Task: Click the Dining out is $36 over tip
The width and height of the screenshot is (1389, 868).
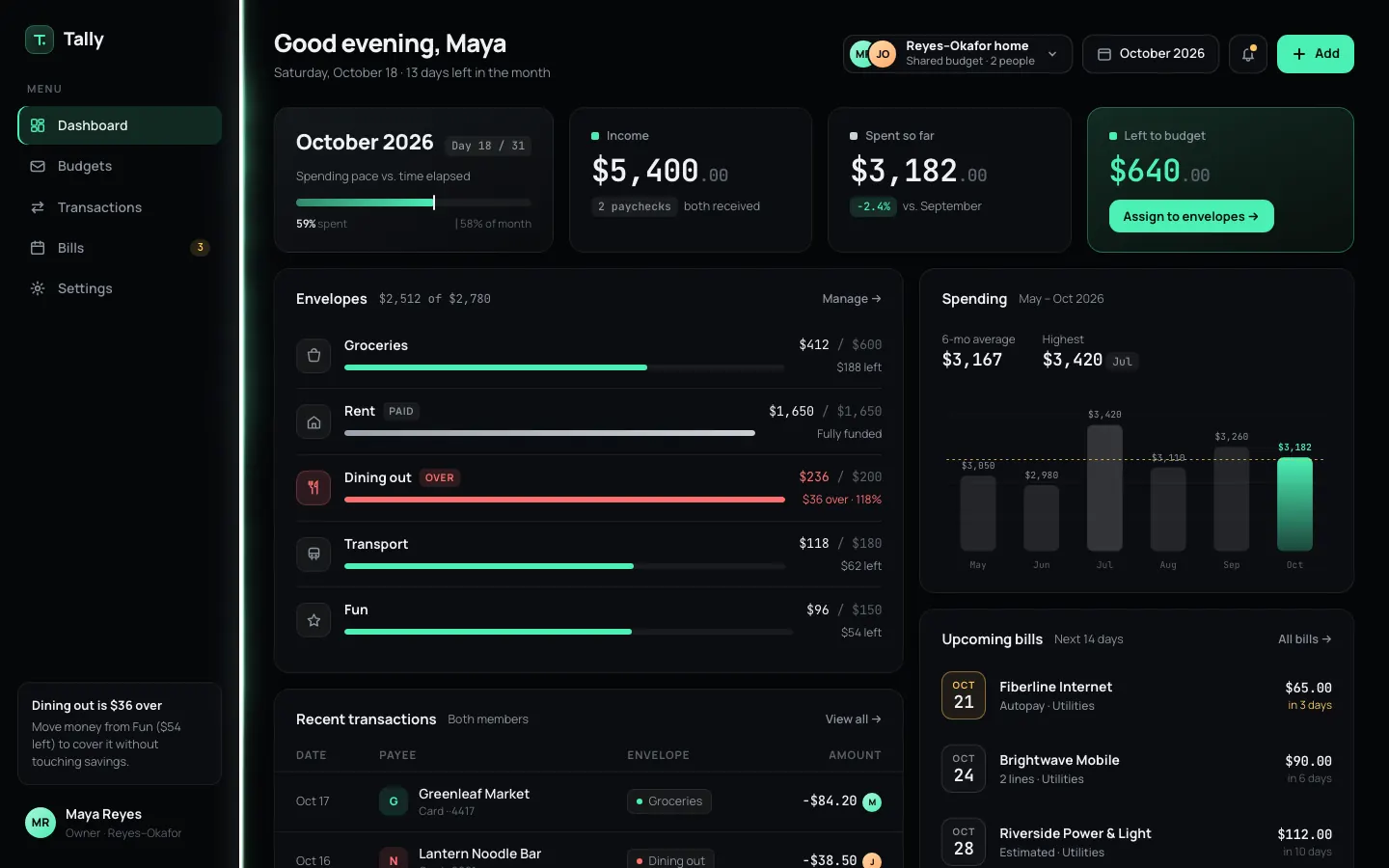Action: [x=120, y=733]
